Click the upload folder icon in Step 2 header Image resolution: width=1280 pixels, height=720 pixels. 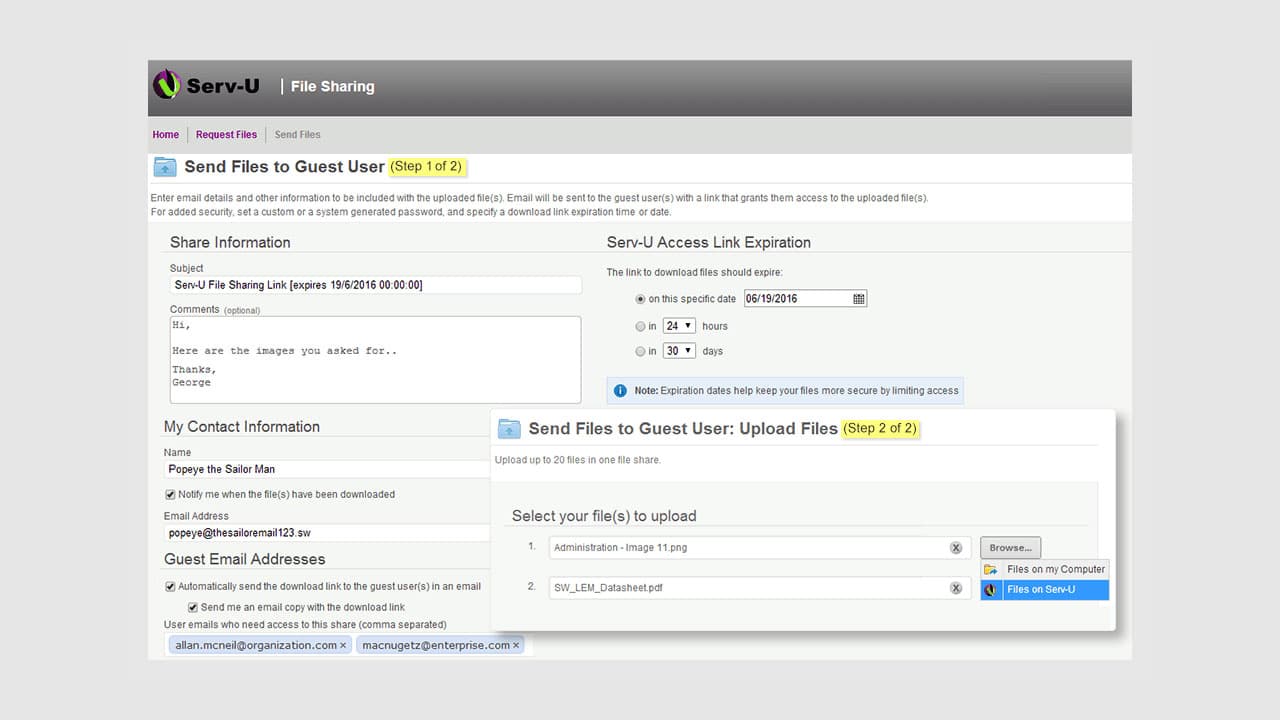coord(509,429)
